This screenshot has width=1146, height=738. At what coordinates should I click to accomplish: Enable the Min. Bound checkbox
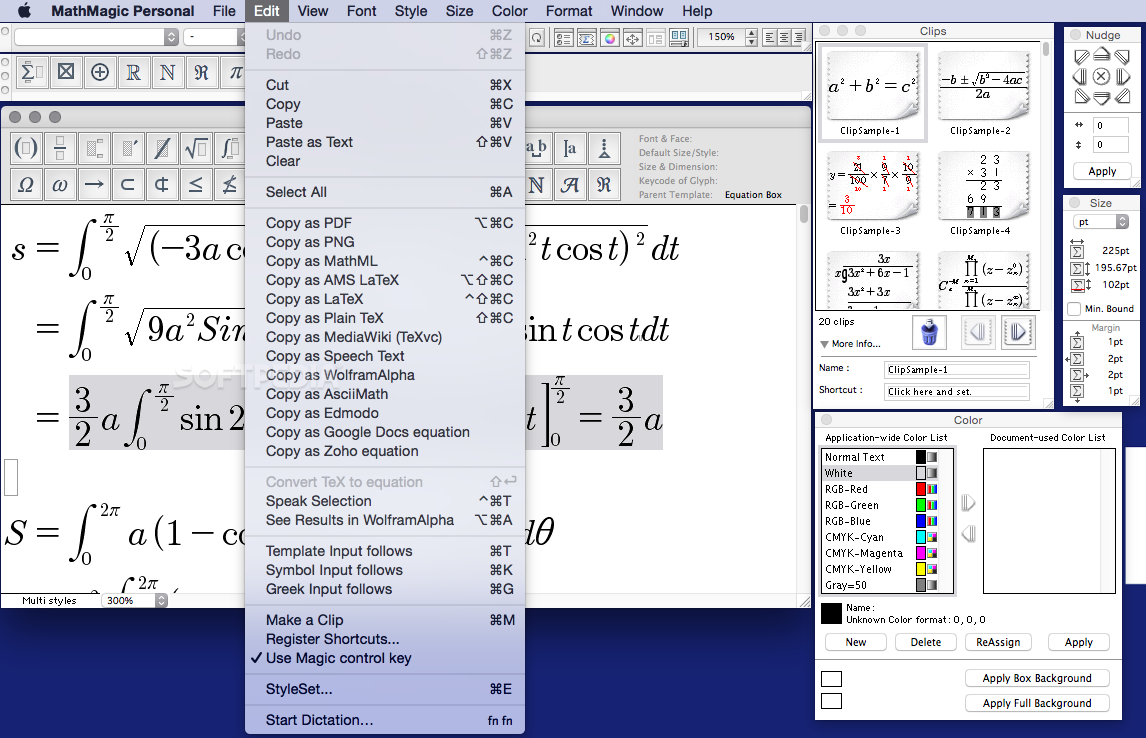pos(1074,309)
